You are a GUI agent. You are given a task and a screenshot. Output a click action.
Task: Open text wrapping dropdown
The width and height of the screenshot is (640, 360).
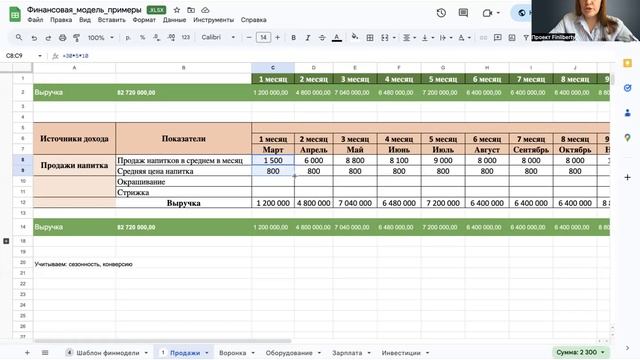445,38
